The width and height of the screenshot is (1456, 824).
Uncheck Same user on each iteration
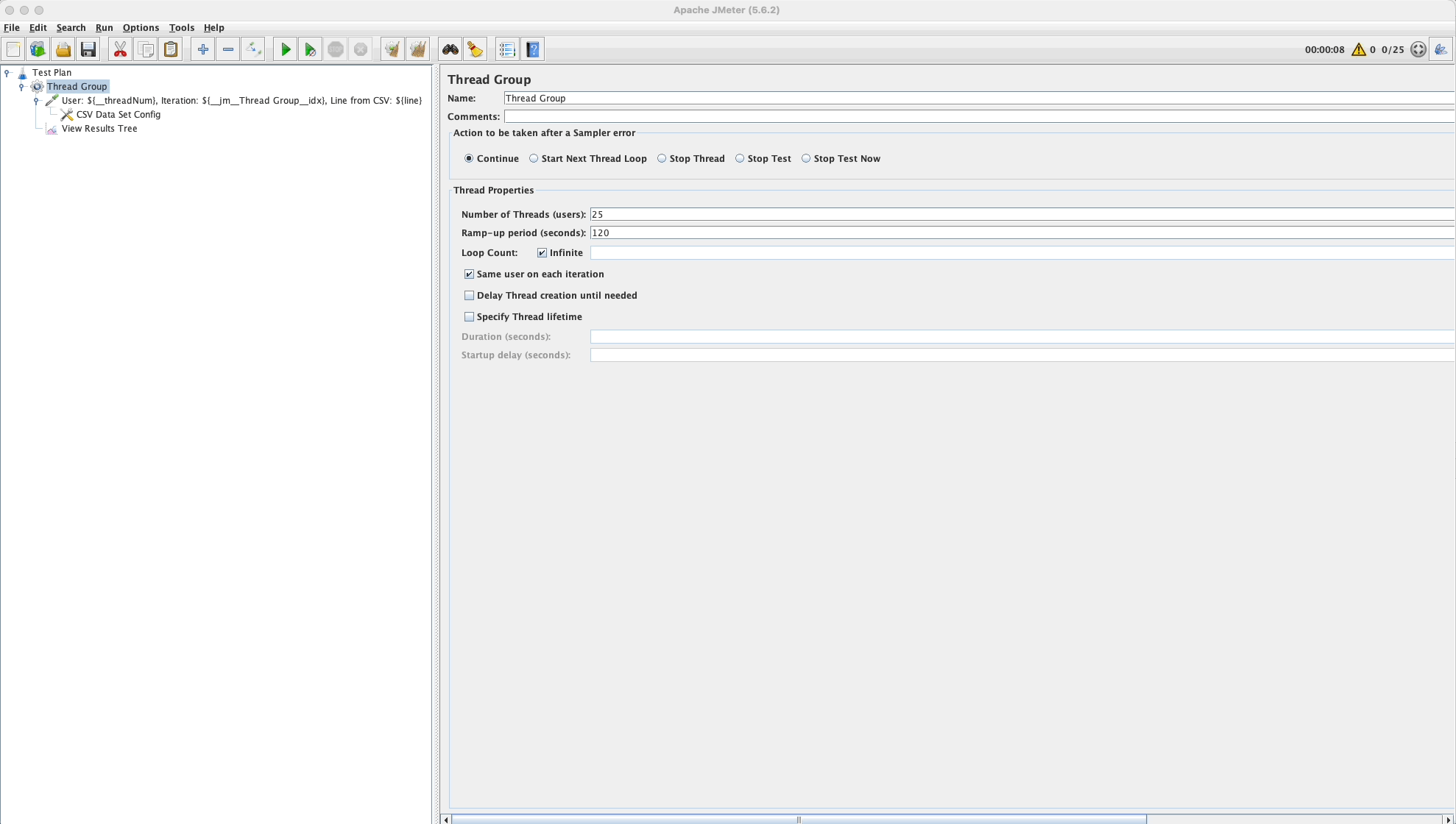(x=470, y=274)
